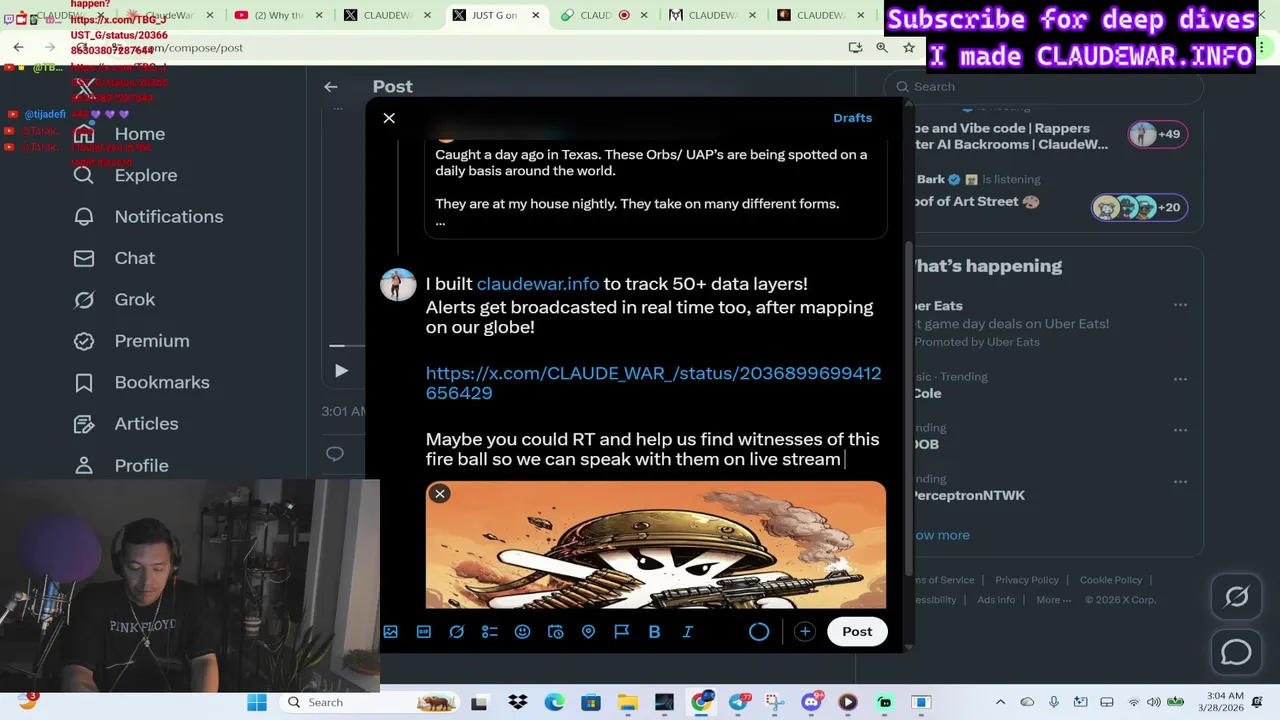
Task: Open Notifications in the sidebar
Action: (148, 217)
